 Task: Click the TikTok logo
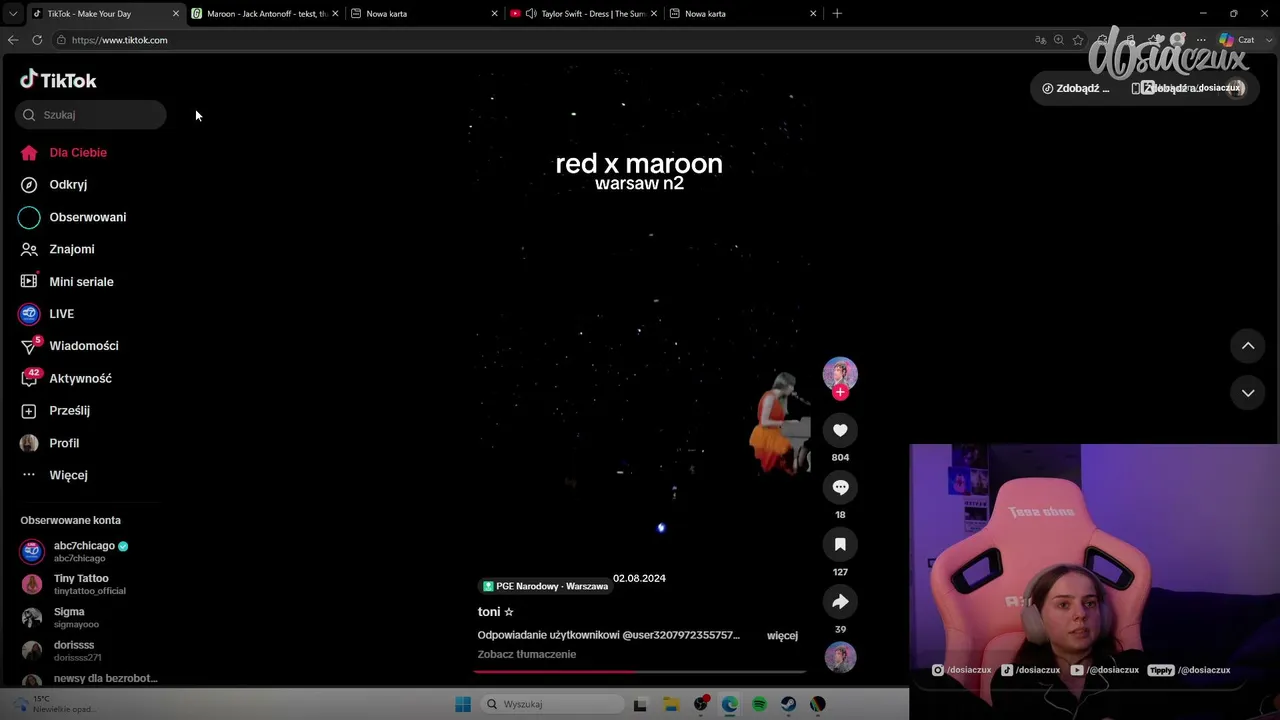coord(58,80)
